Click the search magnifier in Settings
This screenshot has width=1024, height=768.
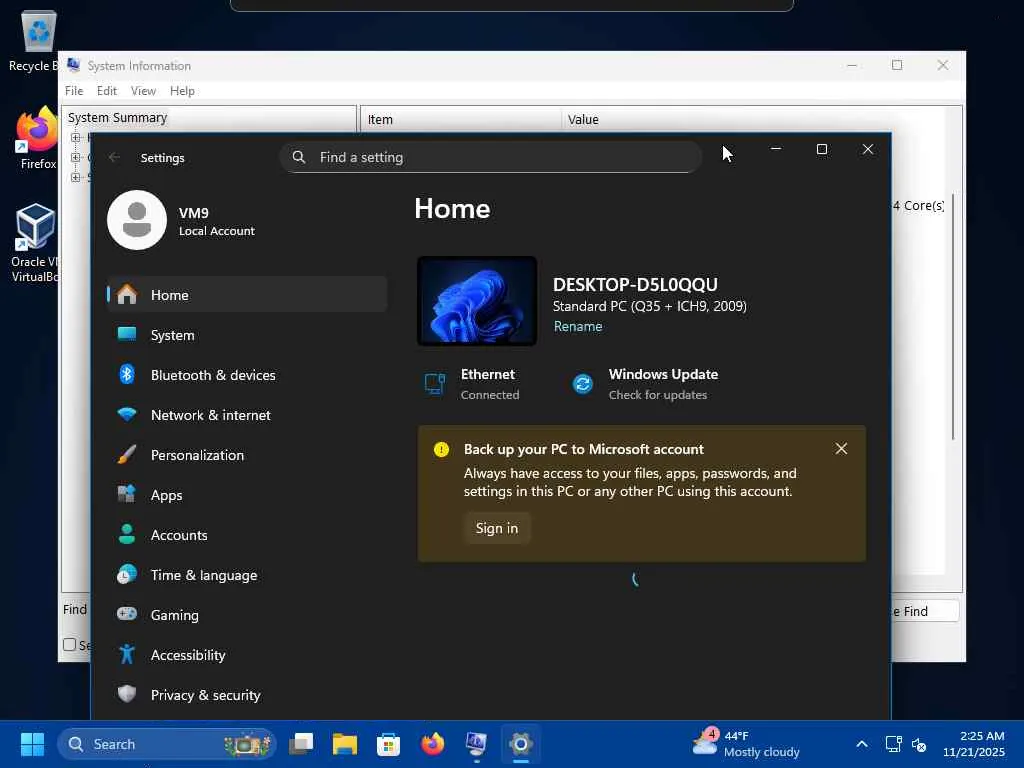pos(298,157)
